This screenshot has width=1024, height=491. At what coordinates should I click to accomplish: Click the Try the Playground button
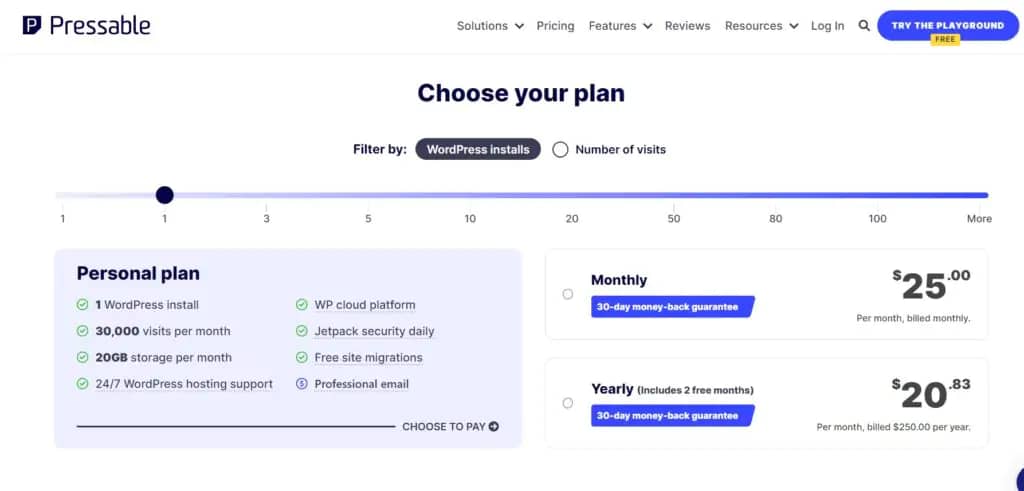[948, 25]
